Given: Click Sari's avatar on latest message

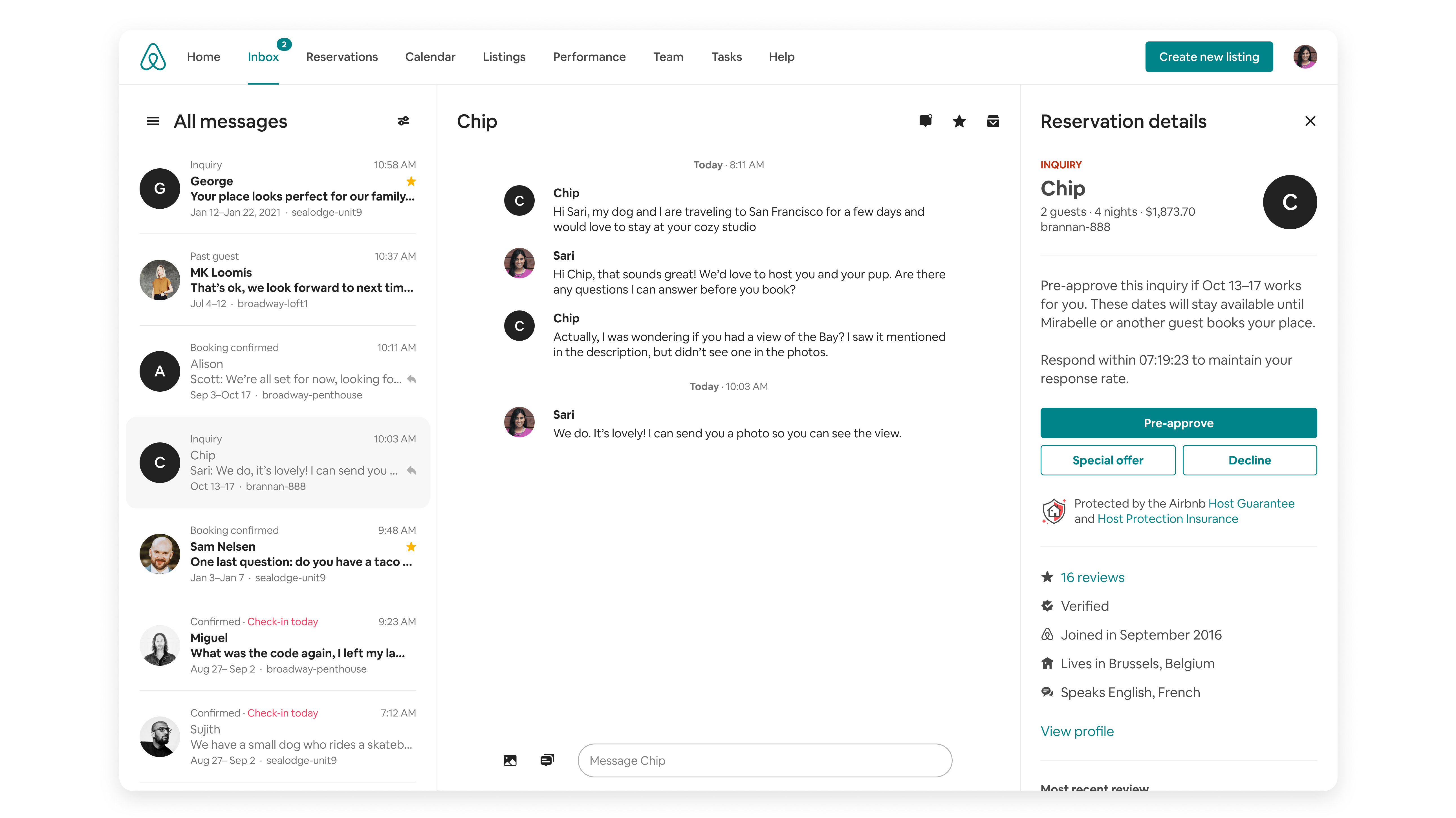Looking at the screenshot, I should pyautogui.click(x=519, y=422).
